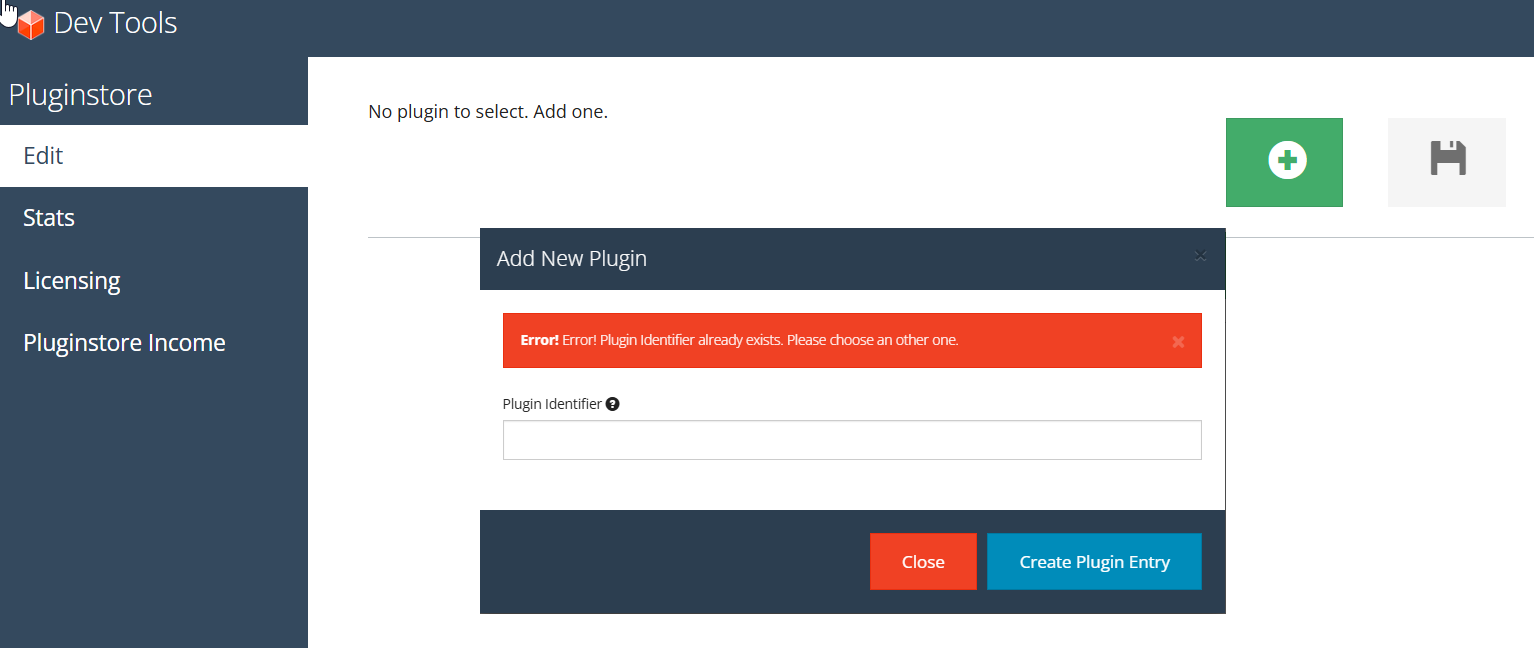Image resolution: width=1534 pixels, height=648 pixels.
Task: Navigate to Pluginstore Income
Action: point(124,343)
